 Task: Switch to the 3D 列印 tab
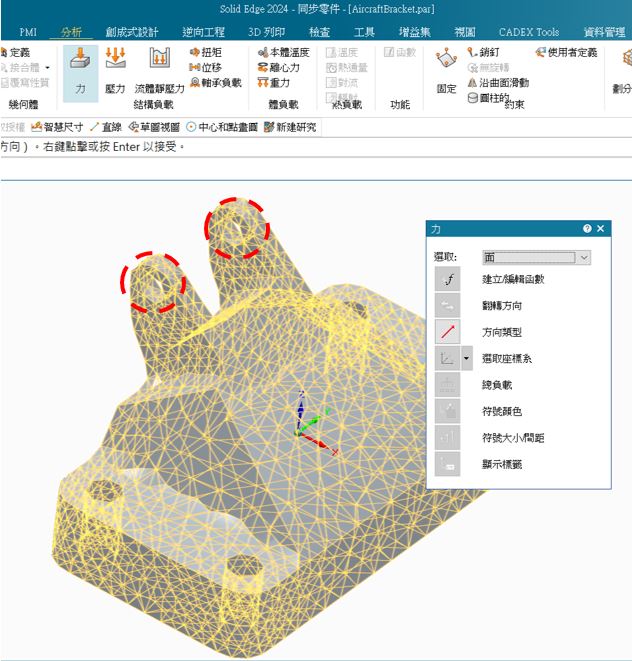(267, 32)
